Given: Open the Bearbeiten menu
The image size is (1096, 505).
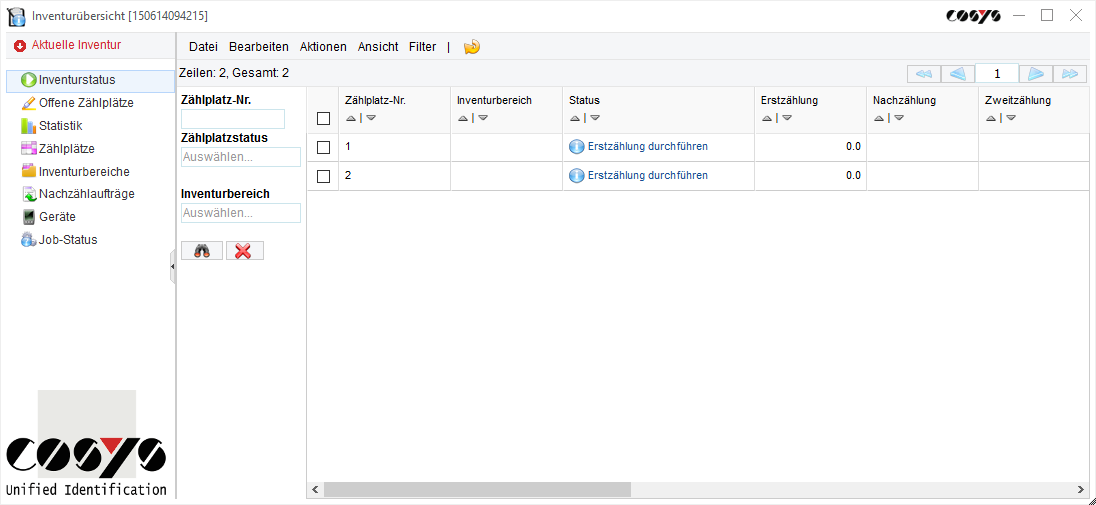Looking at the screenshot, I should (x=258, y=47).
